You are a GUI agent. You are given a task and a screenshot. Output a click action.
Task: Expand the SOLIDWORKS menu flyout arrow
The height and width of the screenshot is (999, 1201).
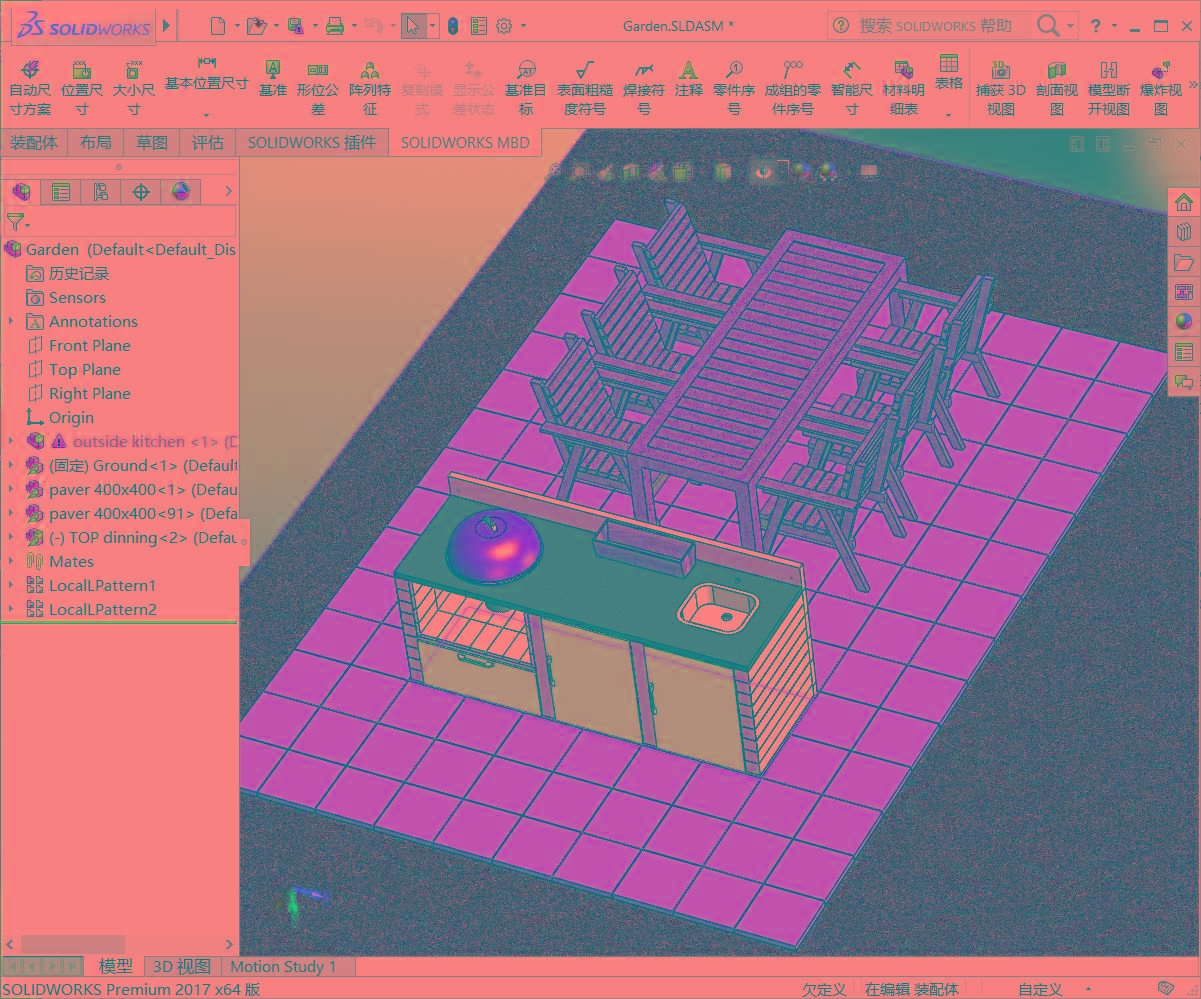point(167,25)
